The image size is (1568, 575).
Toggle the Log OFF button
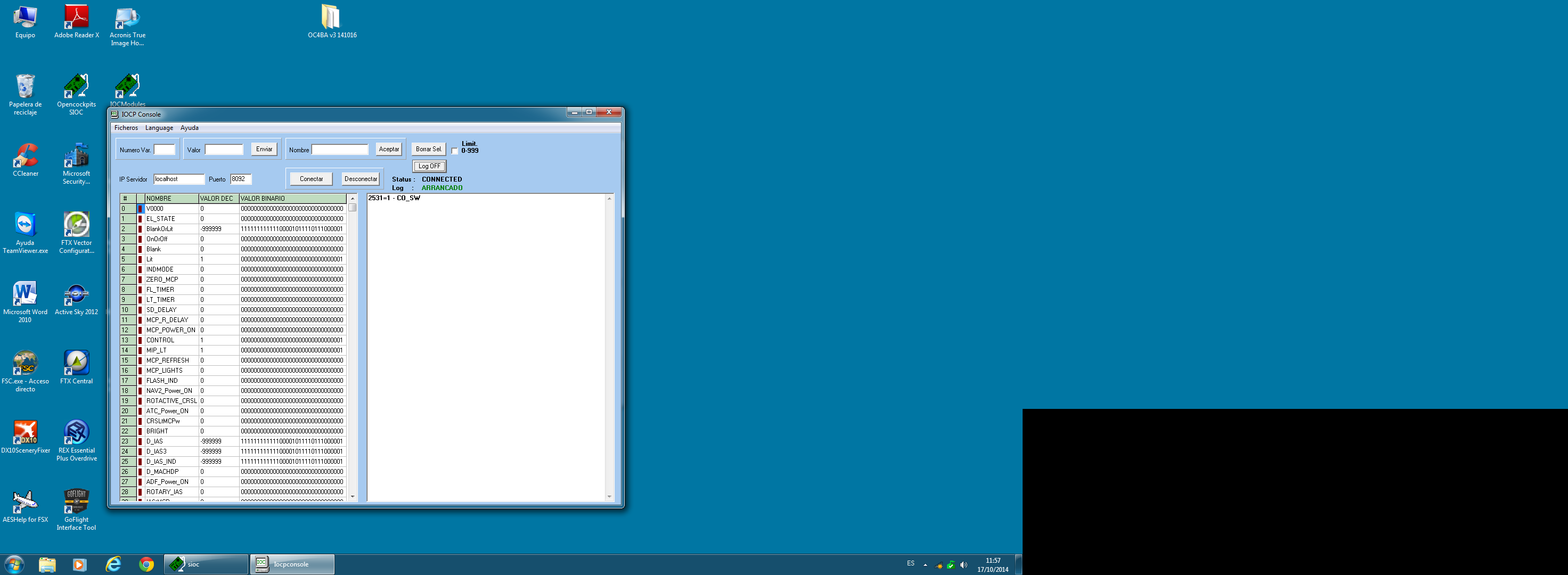point(429,166)
